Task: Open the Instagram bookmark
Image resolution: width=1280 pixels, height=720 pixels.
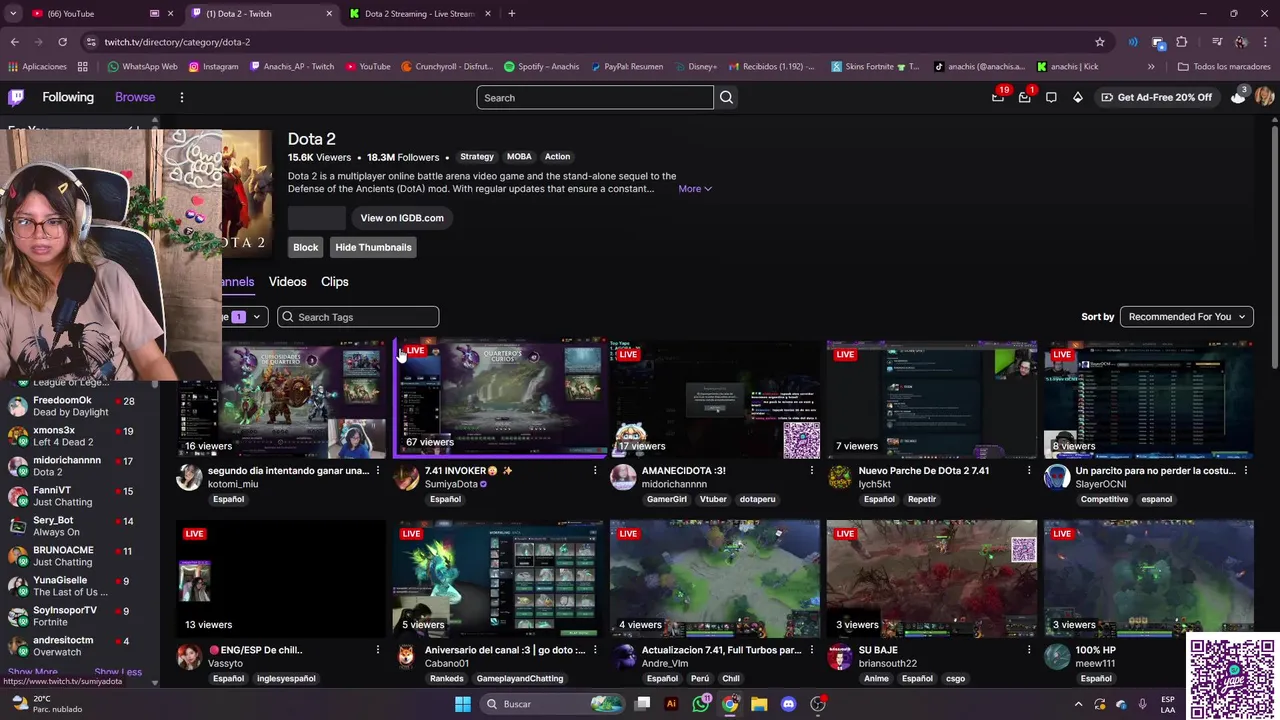Action: pos(214,67)
